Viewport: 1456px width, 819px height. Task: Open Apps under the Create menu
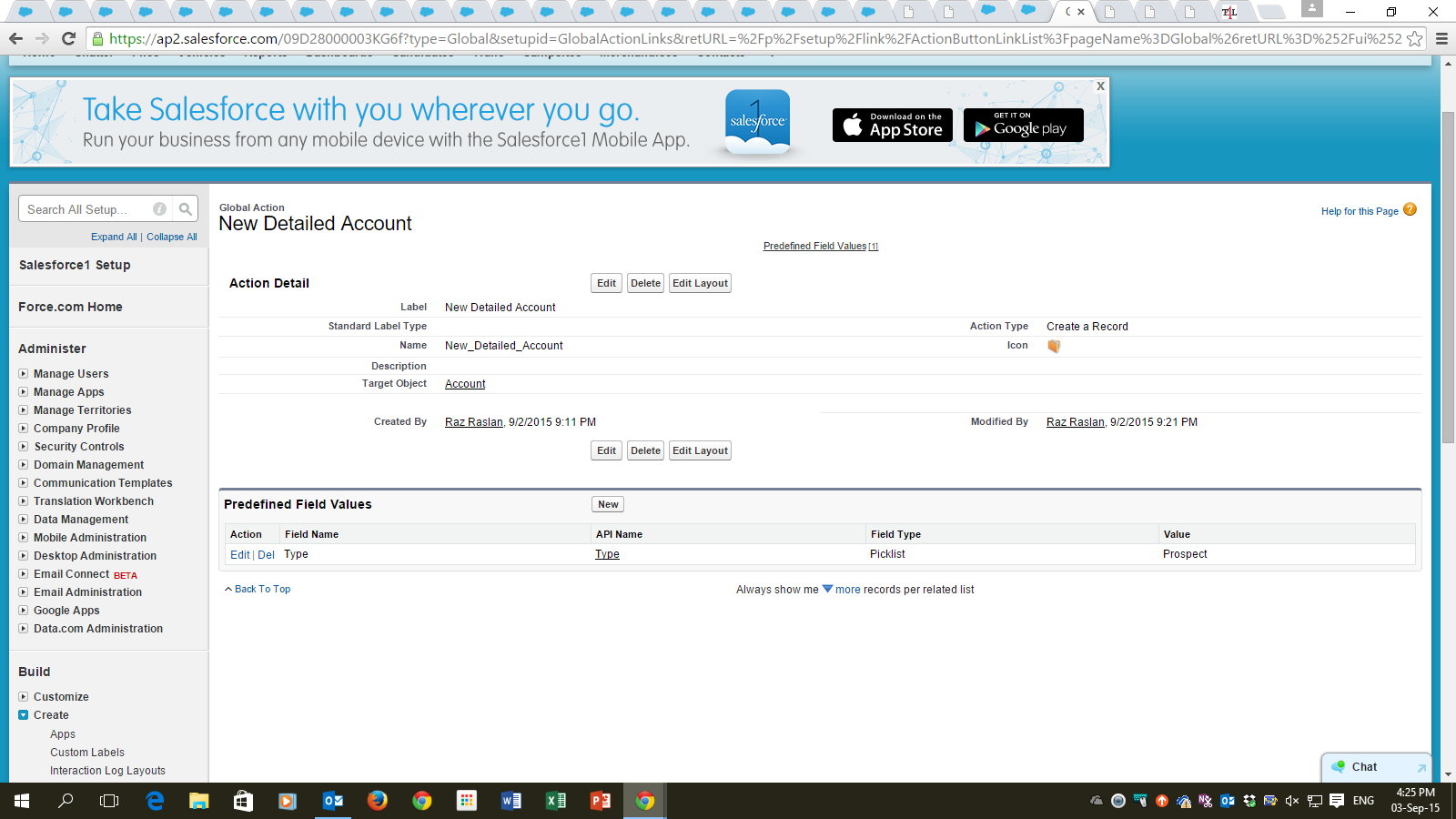tap(63, 734)
